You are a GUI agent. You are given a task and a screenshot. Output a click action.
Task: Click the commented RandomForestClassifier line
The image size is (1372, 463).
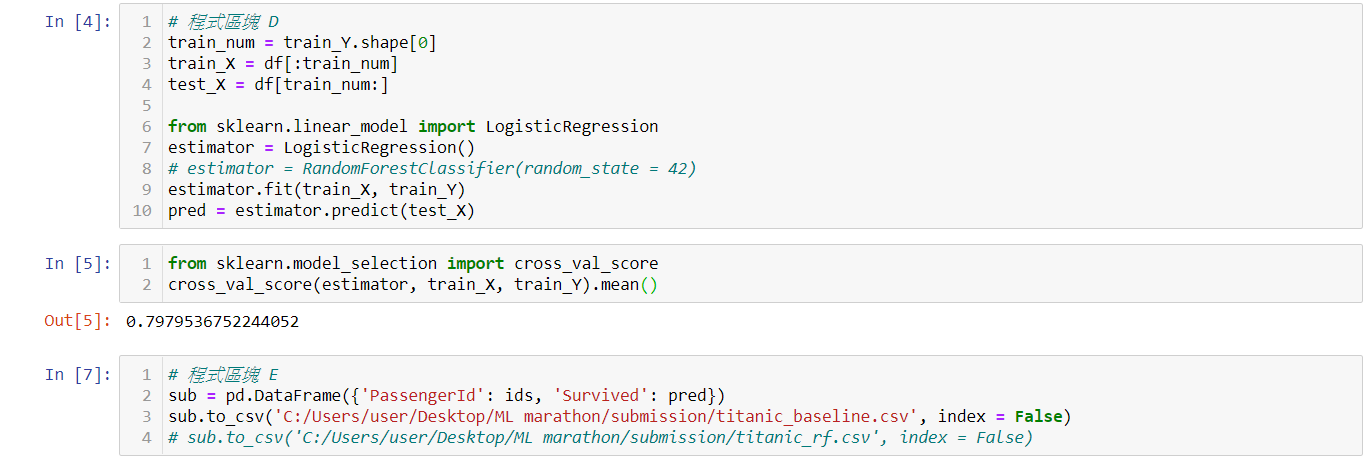click(432, 169)
